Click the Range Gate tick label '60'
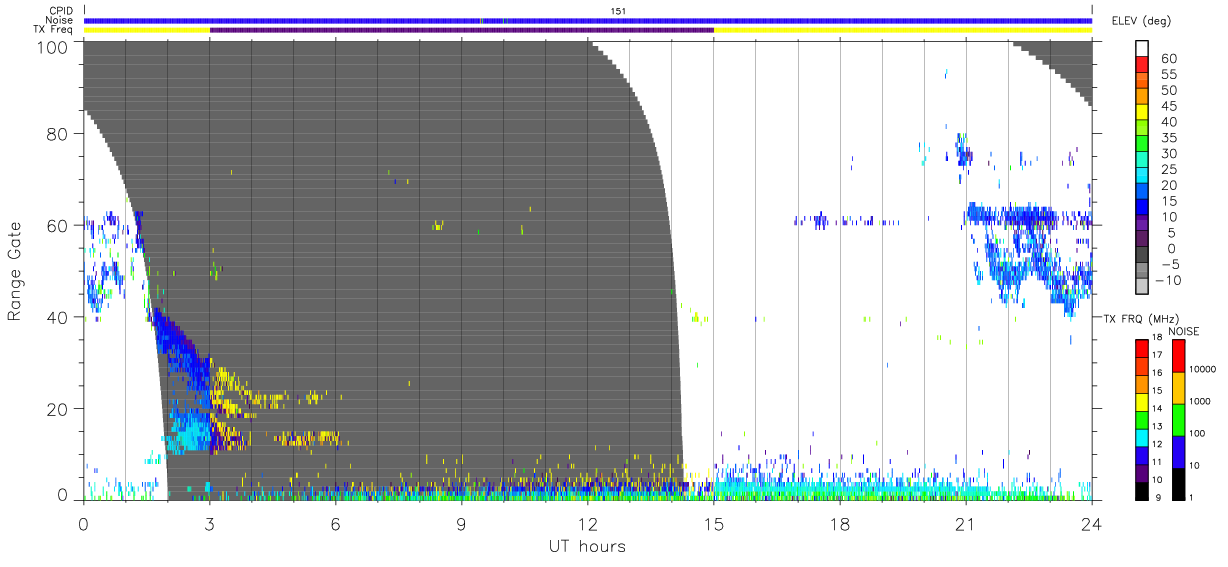Screen dimensions: 1228x567 point(57,225)
